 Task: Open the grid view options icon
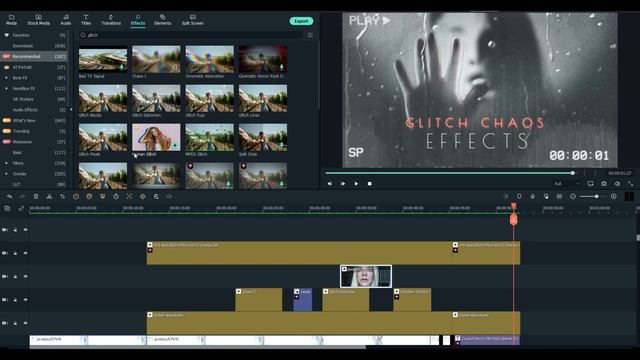(x=310, y=35)
